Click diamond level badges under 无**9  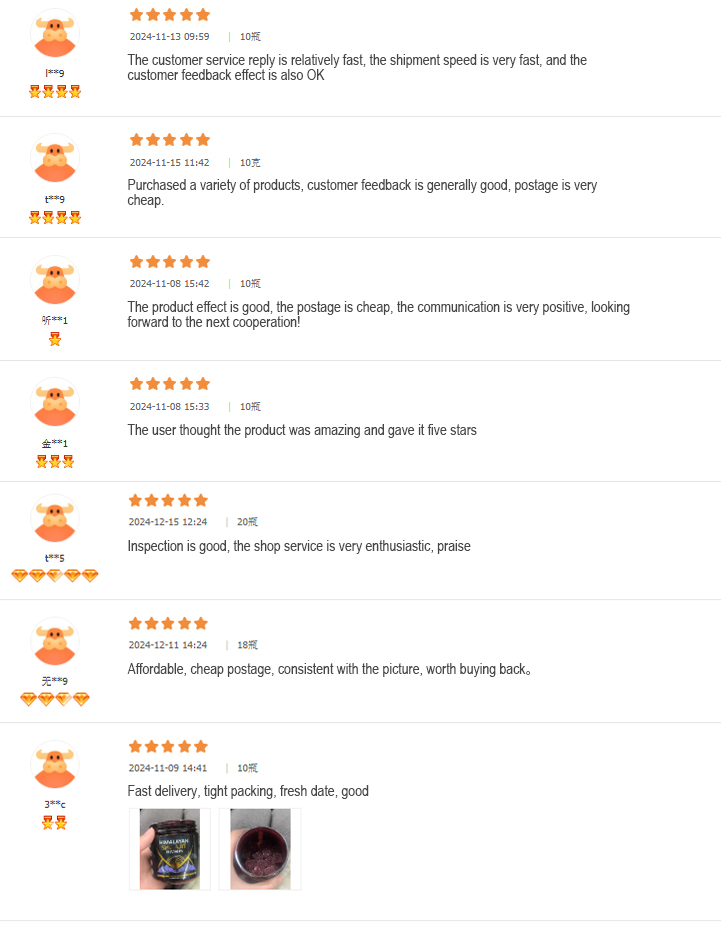55,699
